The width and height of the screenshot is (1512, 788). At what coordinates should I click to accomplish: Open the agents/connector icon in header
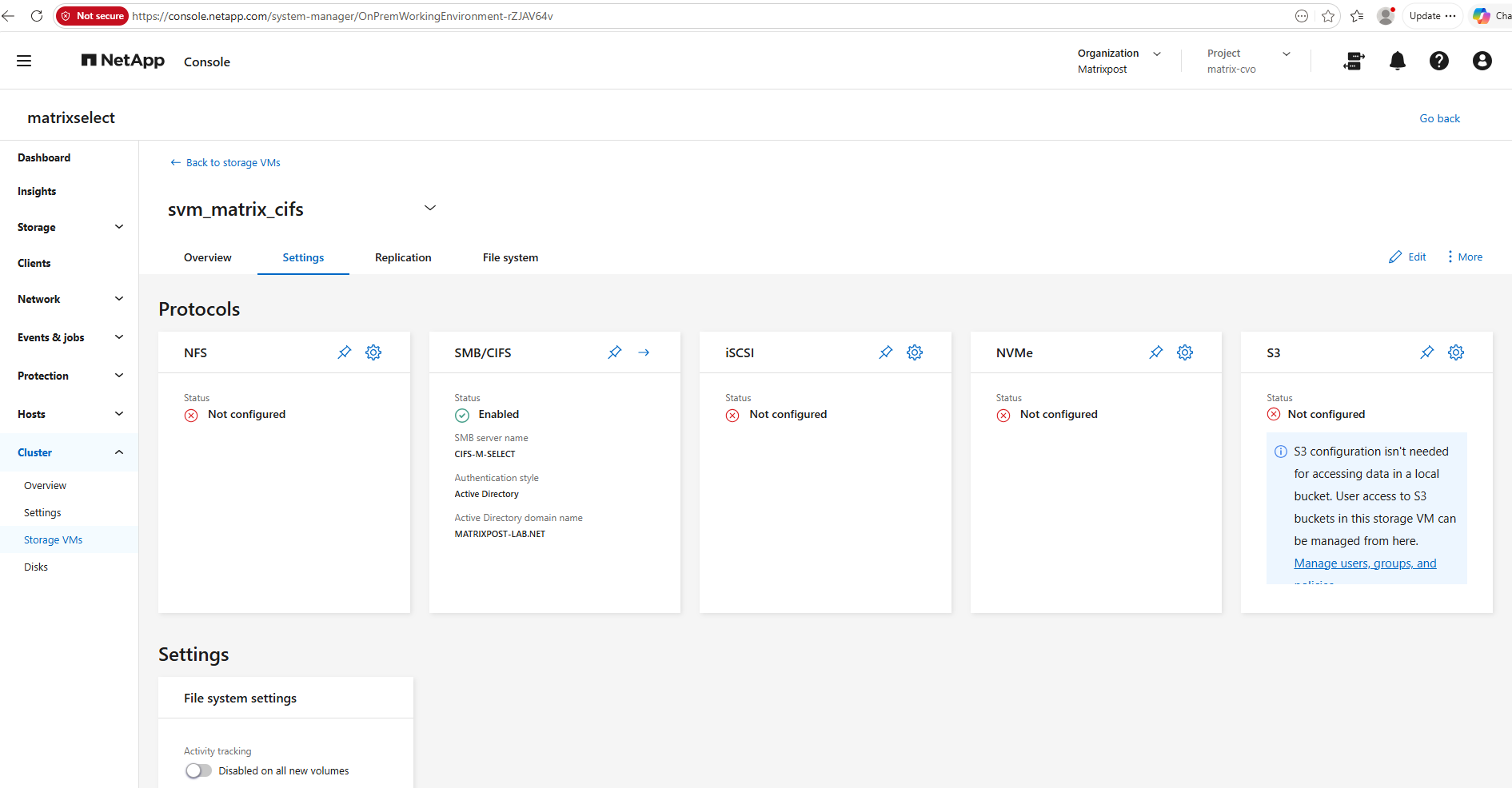(1354, 61)
